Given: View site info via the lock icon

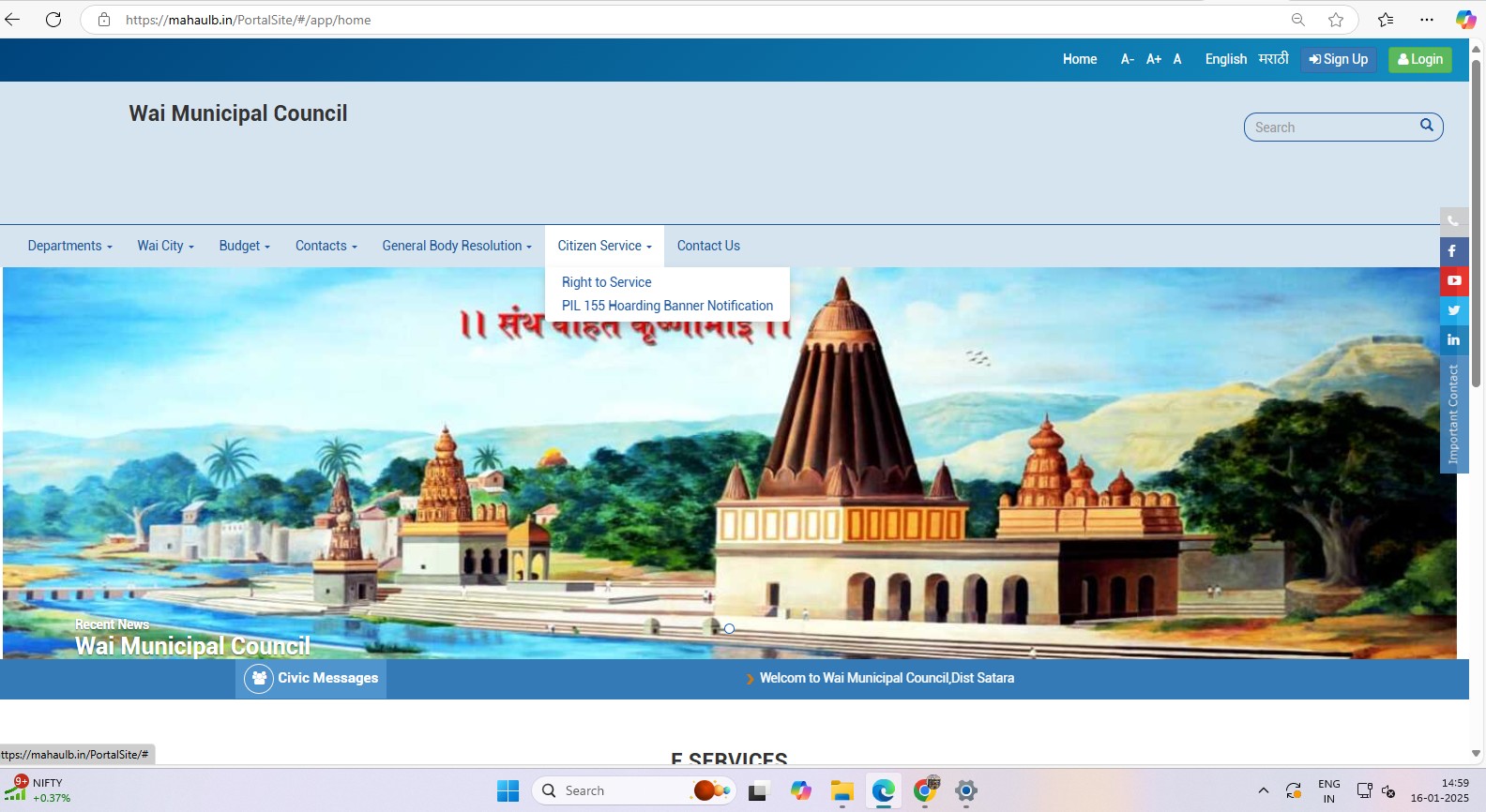Looking at the screenshot, I should 104,20.
